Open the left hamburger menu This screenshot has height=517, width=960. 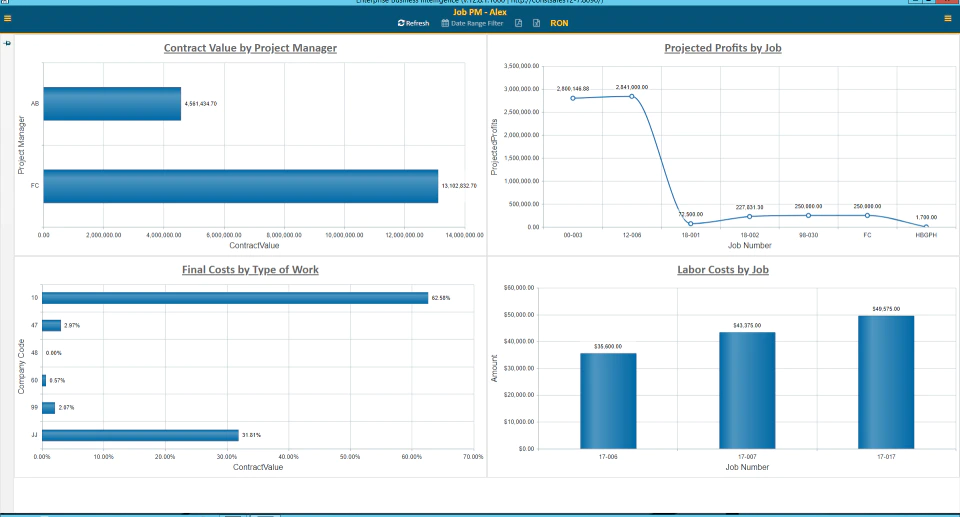pyautogui.click(x=7, y=18)
